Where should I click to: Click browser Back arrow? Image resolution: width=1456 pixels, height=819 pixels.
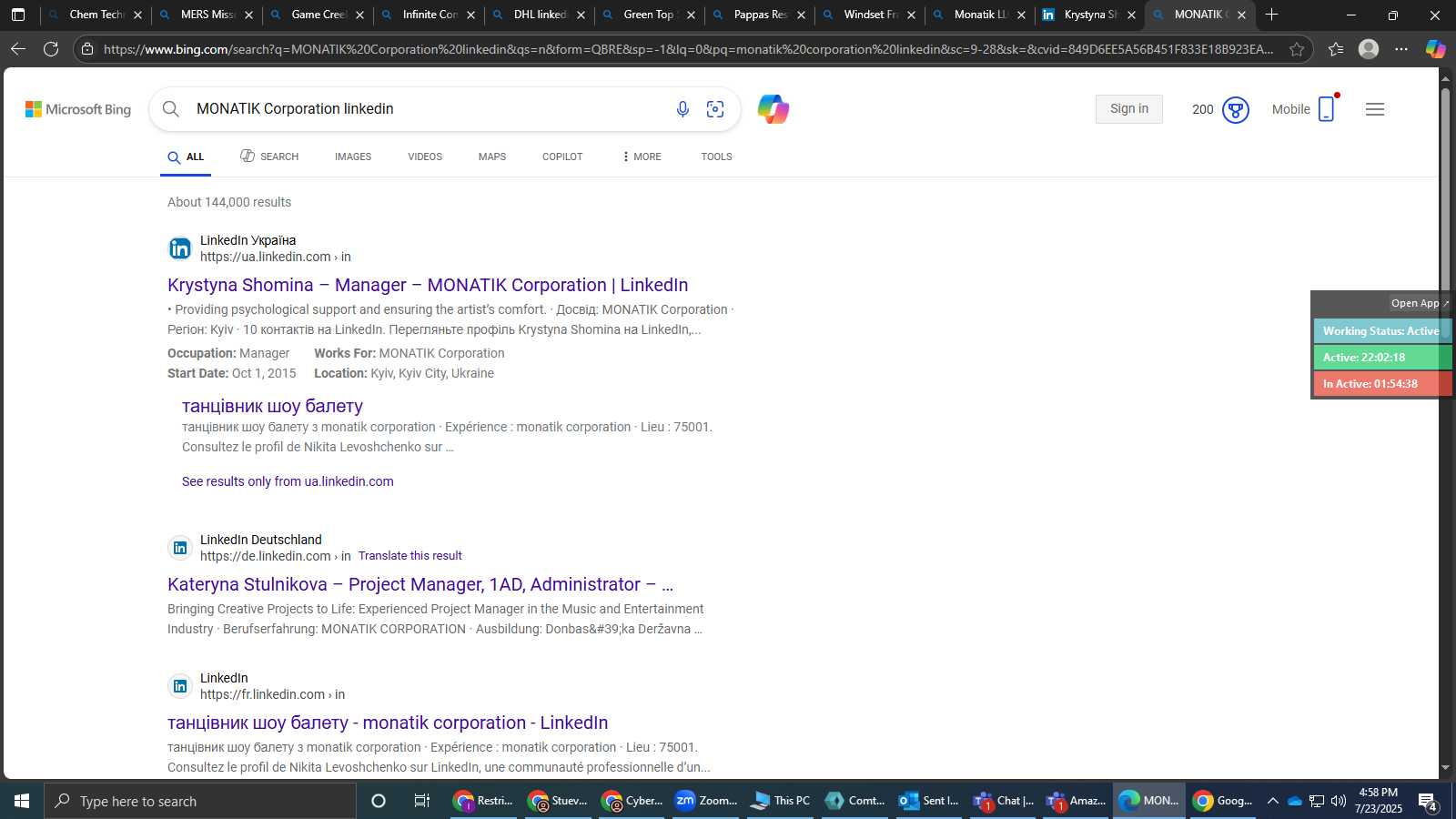18,49
